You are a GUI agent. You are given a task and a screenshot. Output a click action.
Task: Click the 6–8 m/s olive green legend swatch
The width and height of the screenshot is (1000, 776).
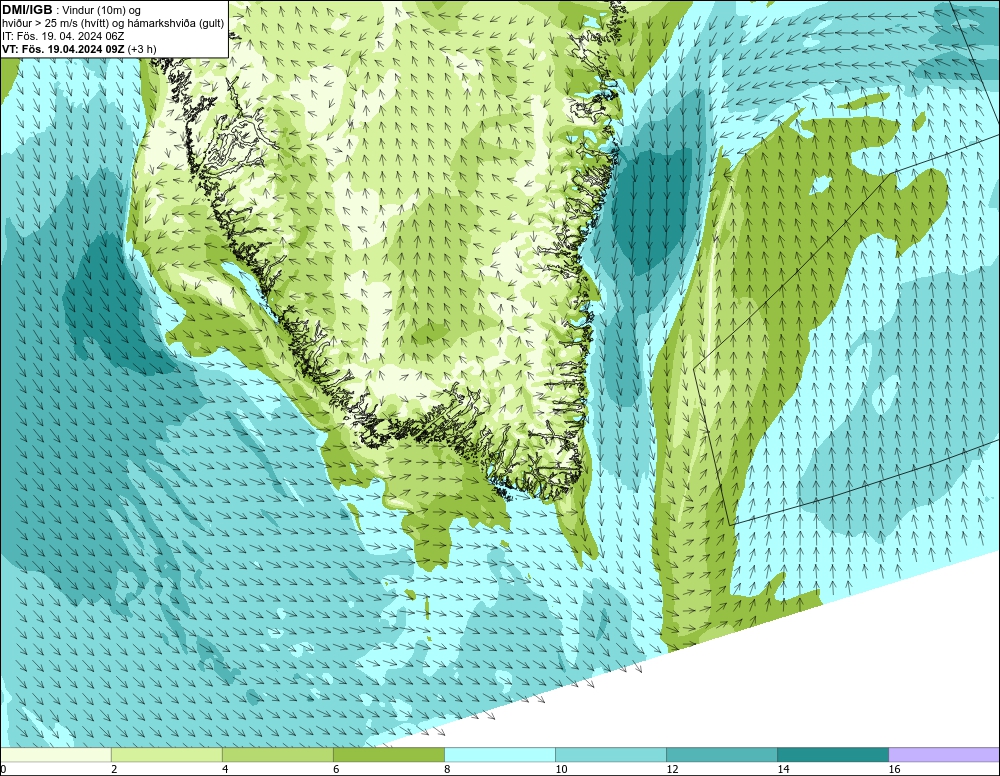point(389,755)
